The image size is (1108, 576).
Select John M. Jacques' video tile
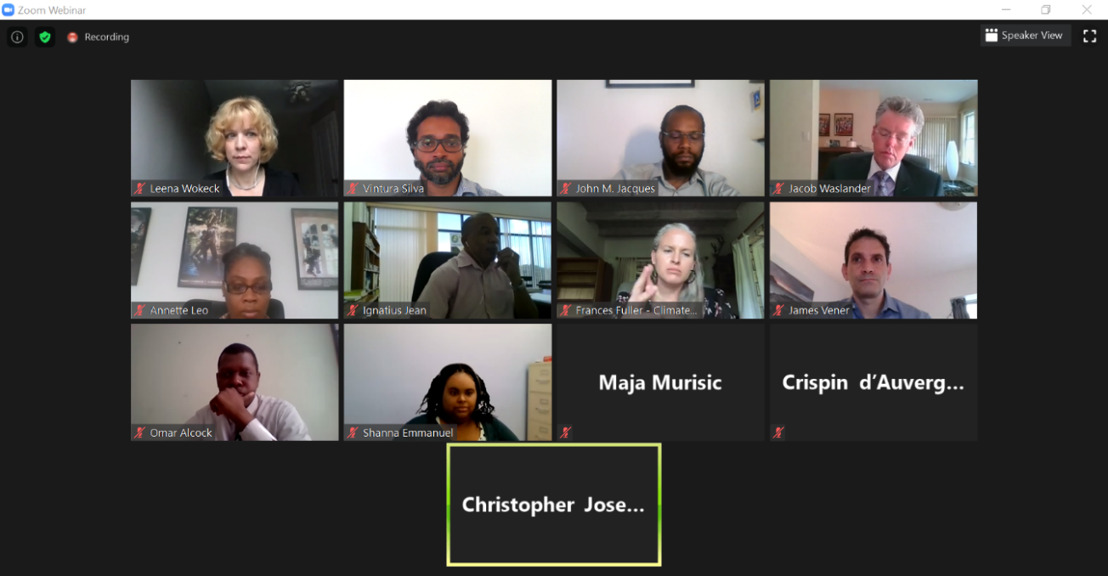(x=660, y=138)
